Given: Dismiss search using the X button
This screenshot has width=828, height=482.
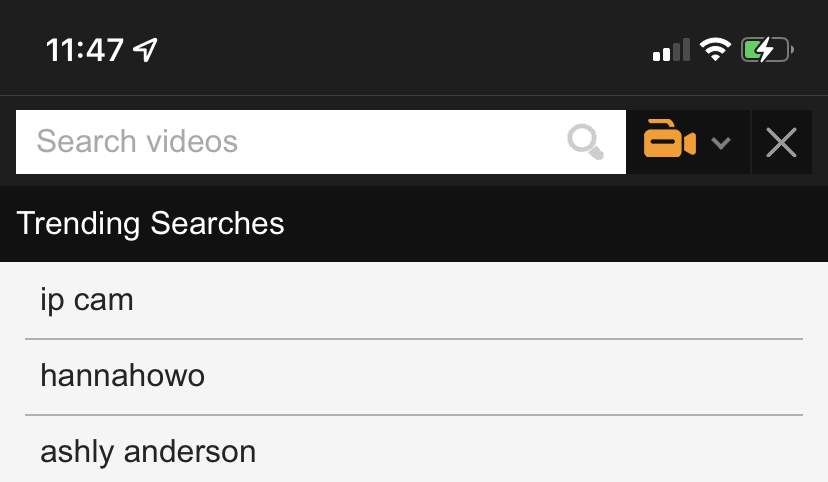Looking at the screenshot, I should click(781, 142).
